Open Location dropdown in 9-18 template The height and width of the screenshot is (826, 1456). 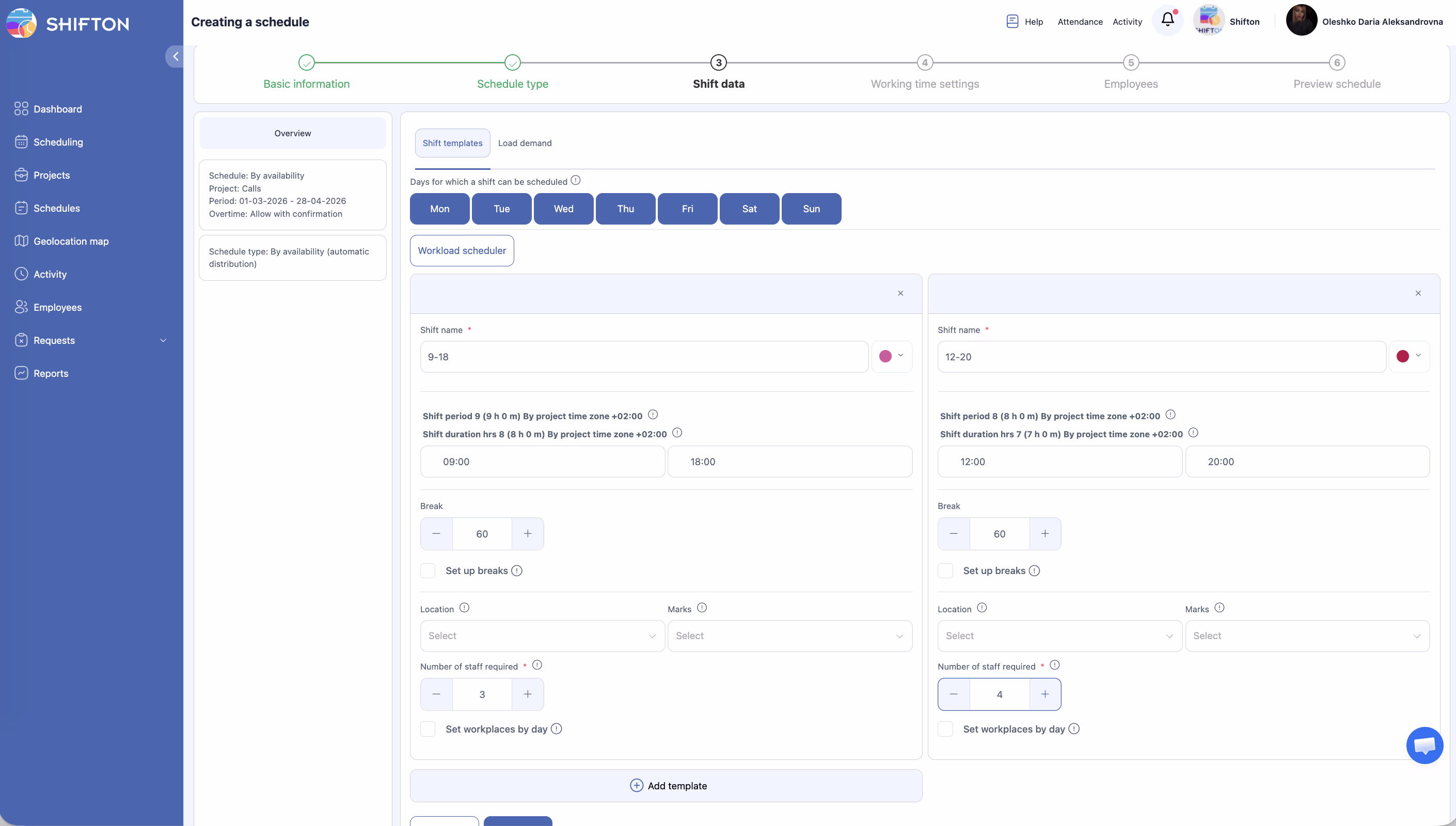(x=542, y=636)
